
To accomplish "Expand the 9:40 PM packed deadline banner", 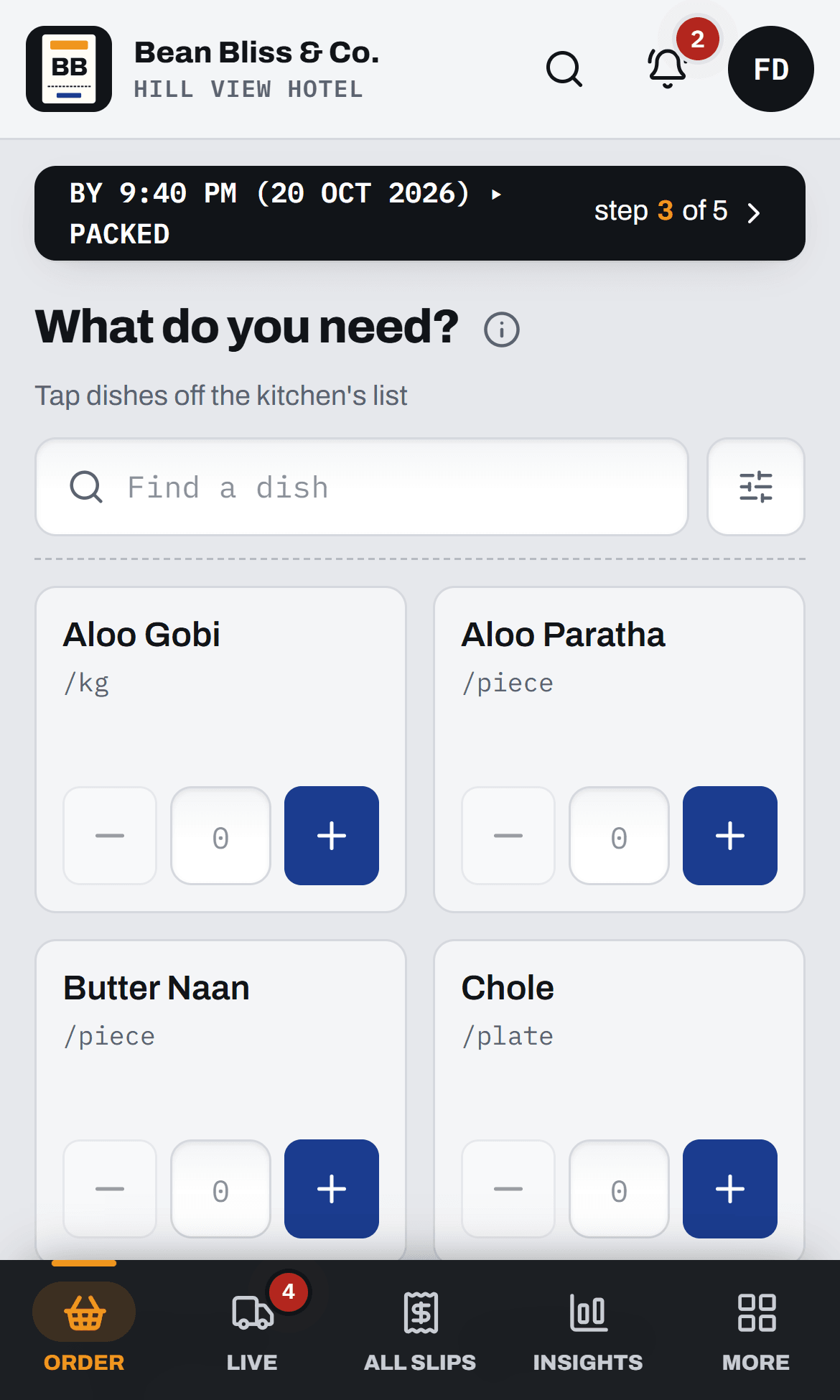I will tap(420, 213).
